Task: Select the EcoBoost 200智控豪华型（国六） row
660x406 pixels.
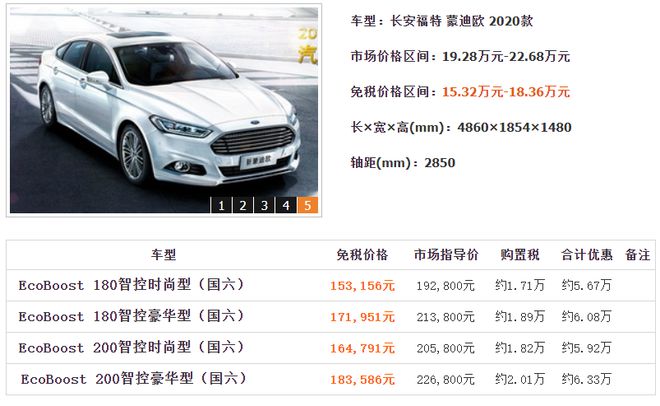Action: [x=330, y=379]
